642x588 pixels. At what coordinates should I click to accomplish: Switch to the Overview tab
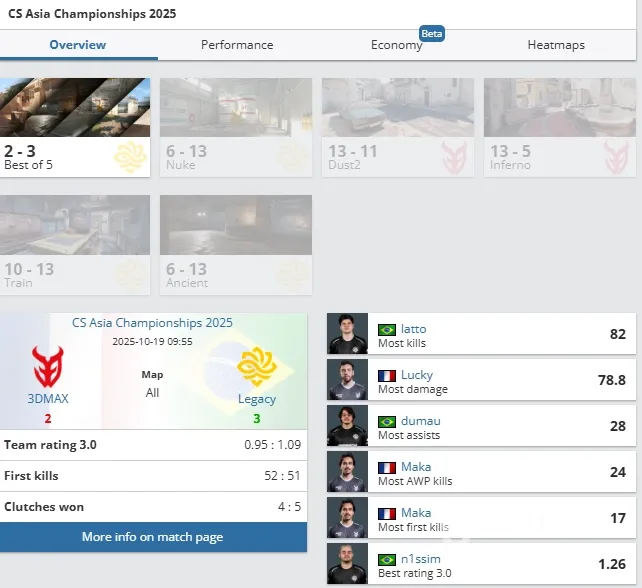pyautogui.click(x=78, y=45)
